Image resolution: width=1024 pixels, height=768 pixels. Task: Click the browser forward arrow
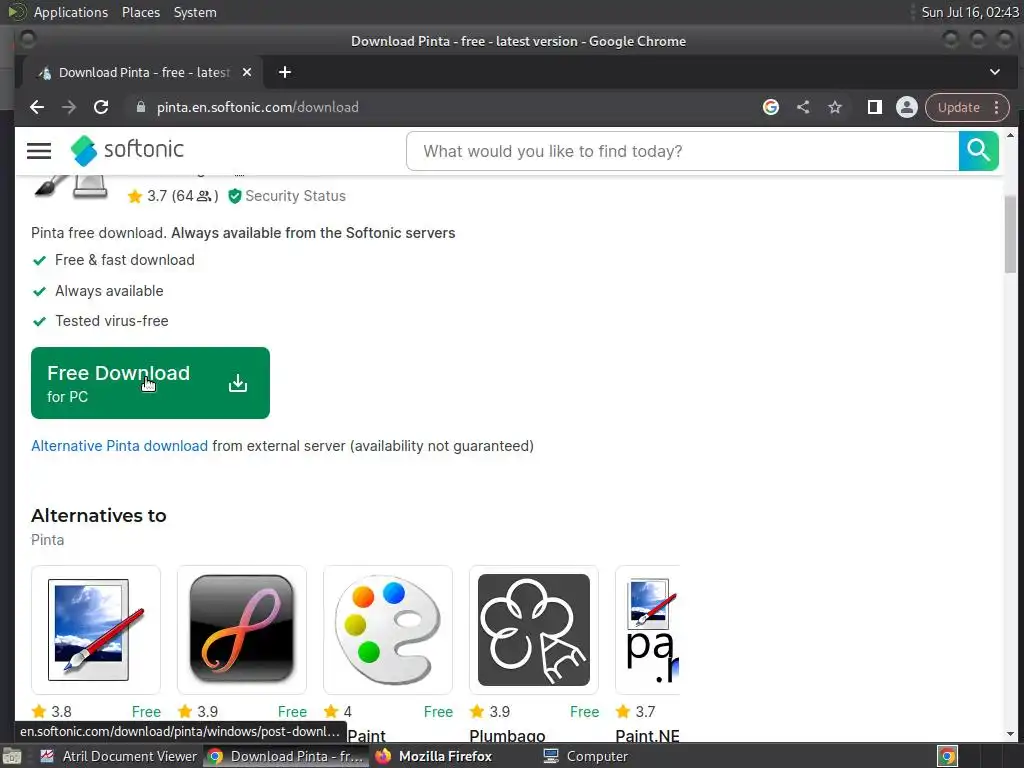pyautogui.click(x=69, y=107)
